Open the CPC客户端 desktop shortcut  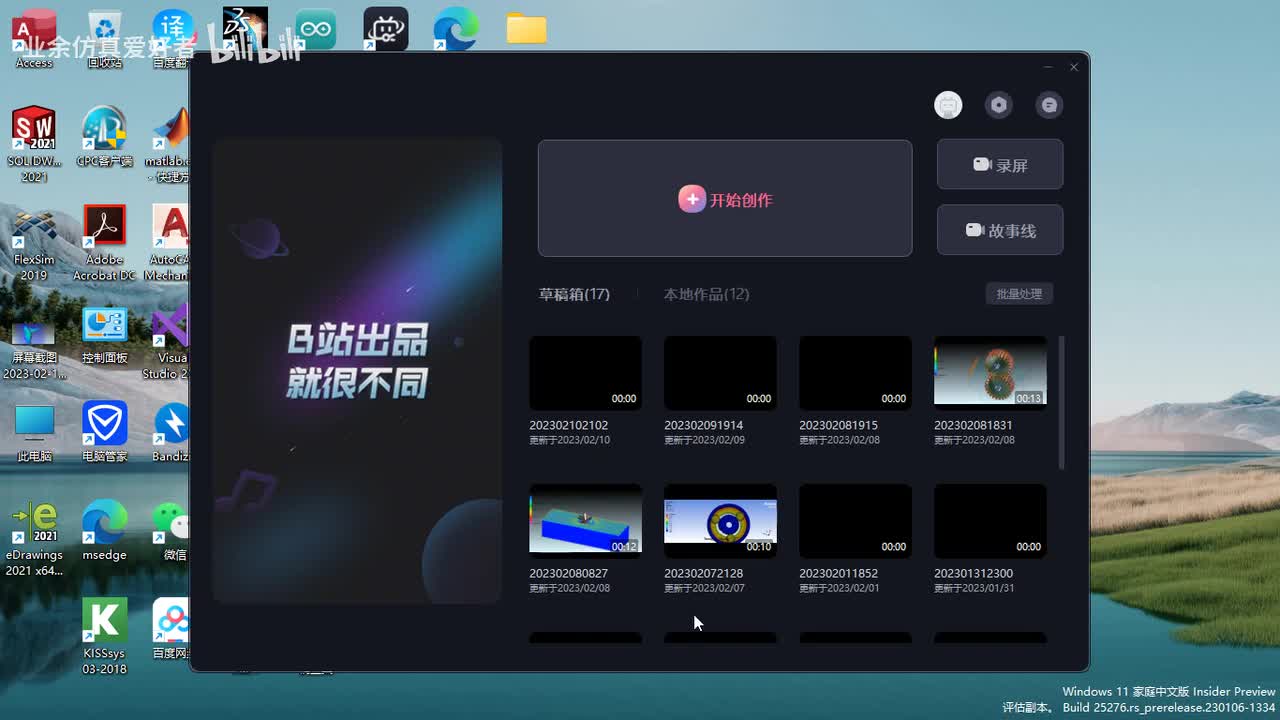pyautogui.click(x=104, y=137)
